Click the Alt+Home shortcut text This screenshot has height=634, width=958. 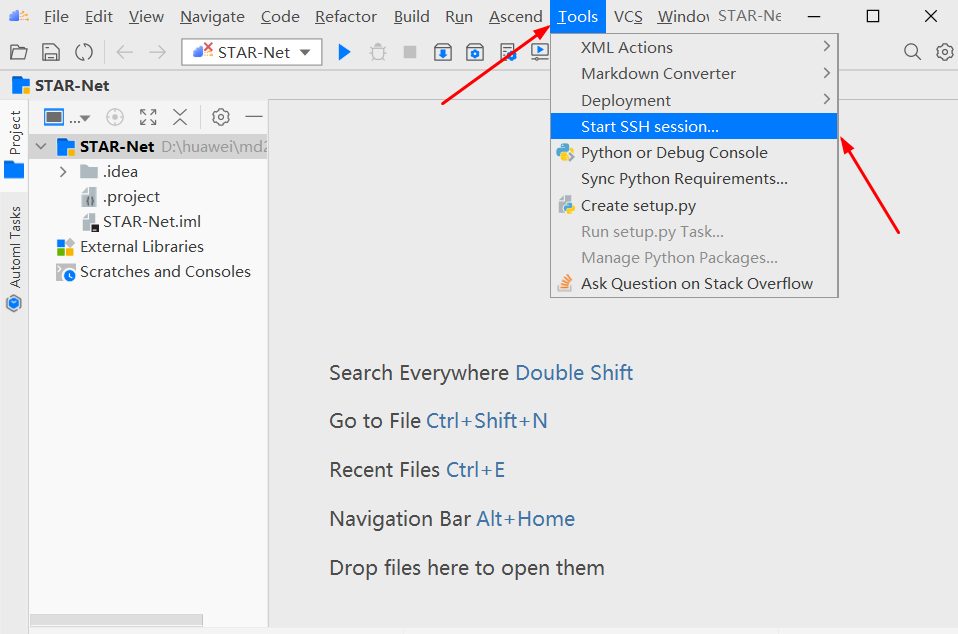[x=525, y=519]
